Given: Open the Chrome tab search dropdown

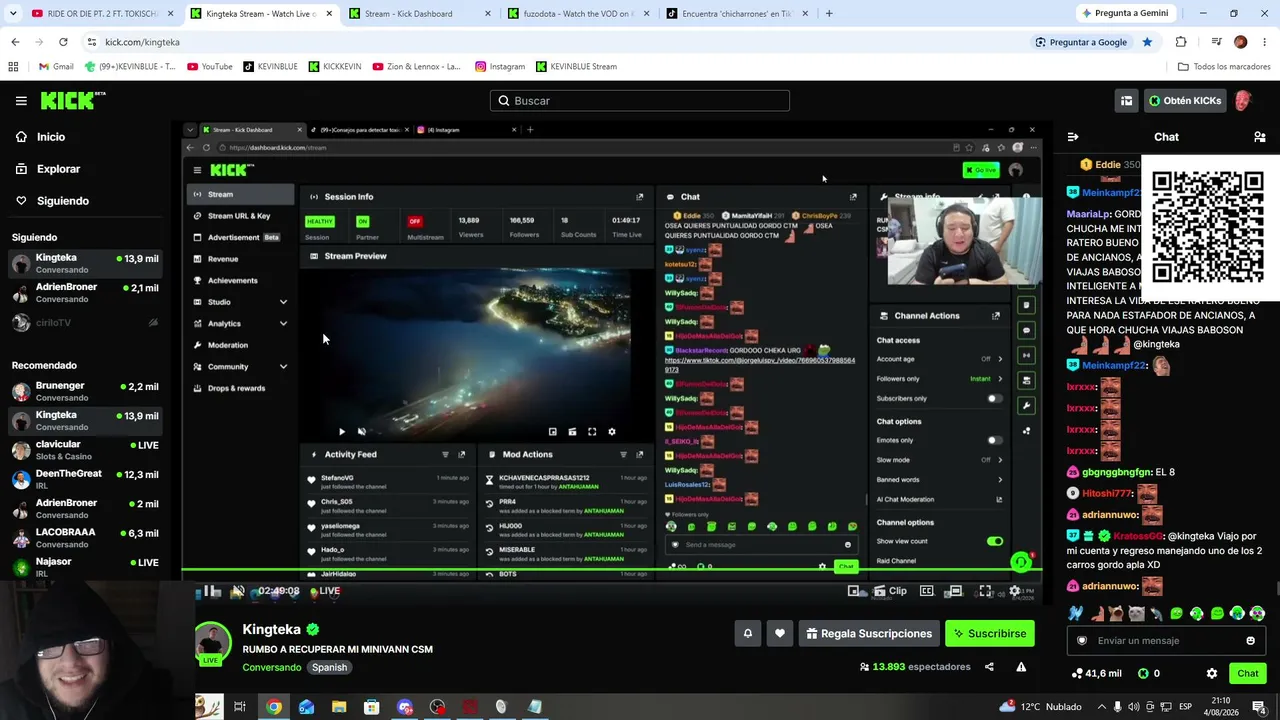Looking at the screenshot, I should coord(14,14).
